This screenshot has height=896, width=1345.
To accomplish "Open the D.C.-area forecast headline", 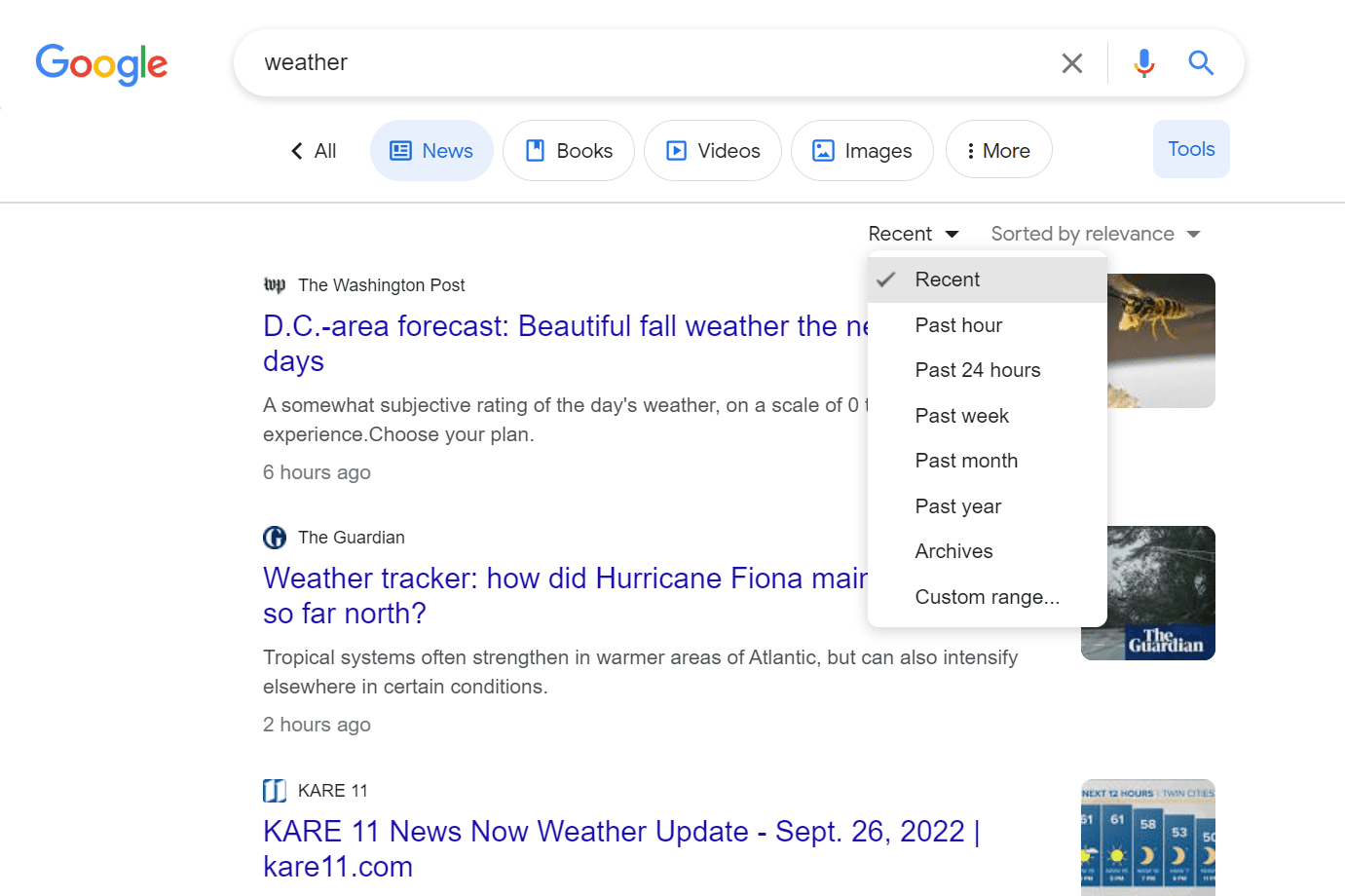I will [565, 344].
